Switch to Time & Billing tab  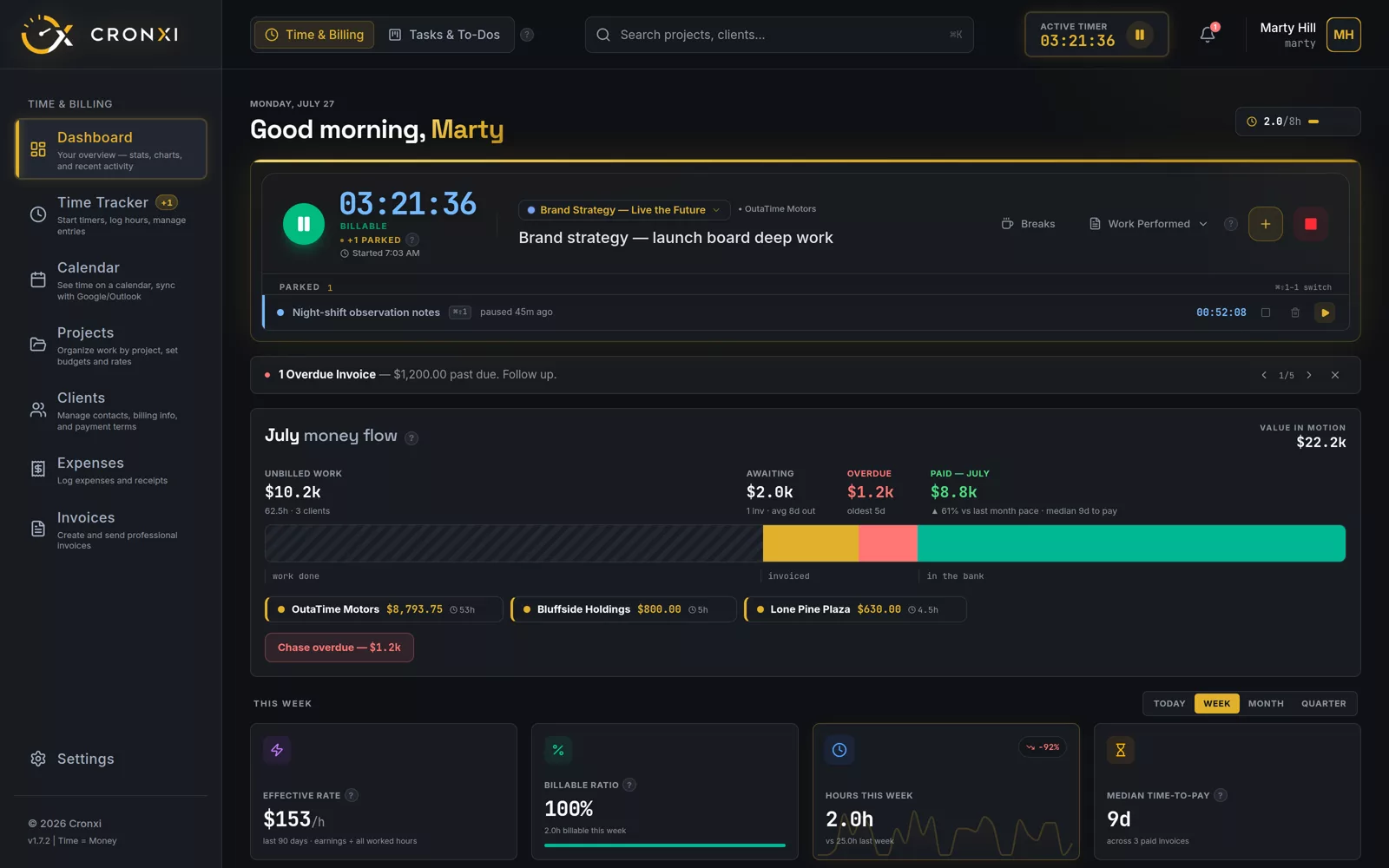point(314,35)
